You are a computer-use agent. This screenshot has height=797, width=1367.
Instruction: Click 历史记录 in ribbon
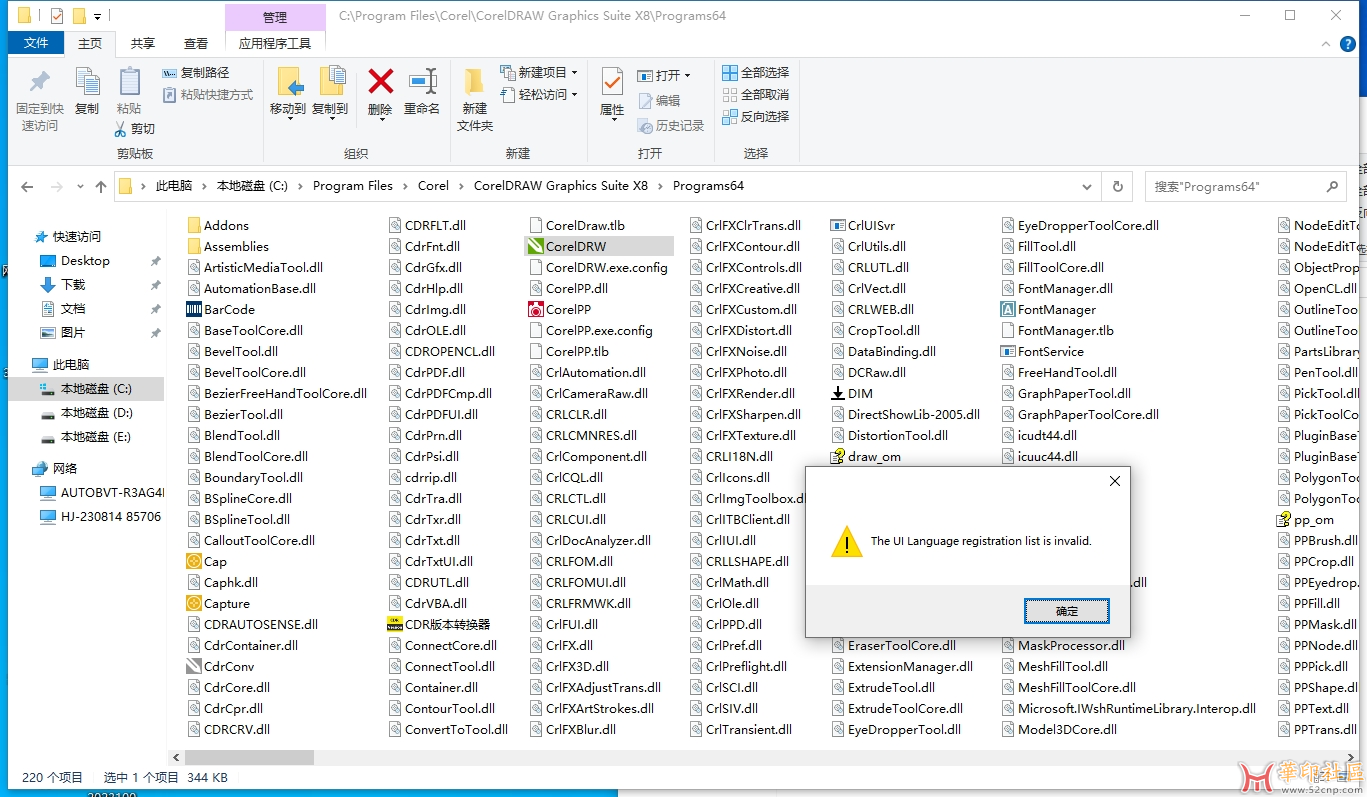point(671,126)
